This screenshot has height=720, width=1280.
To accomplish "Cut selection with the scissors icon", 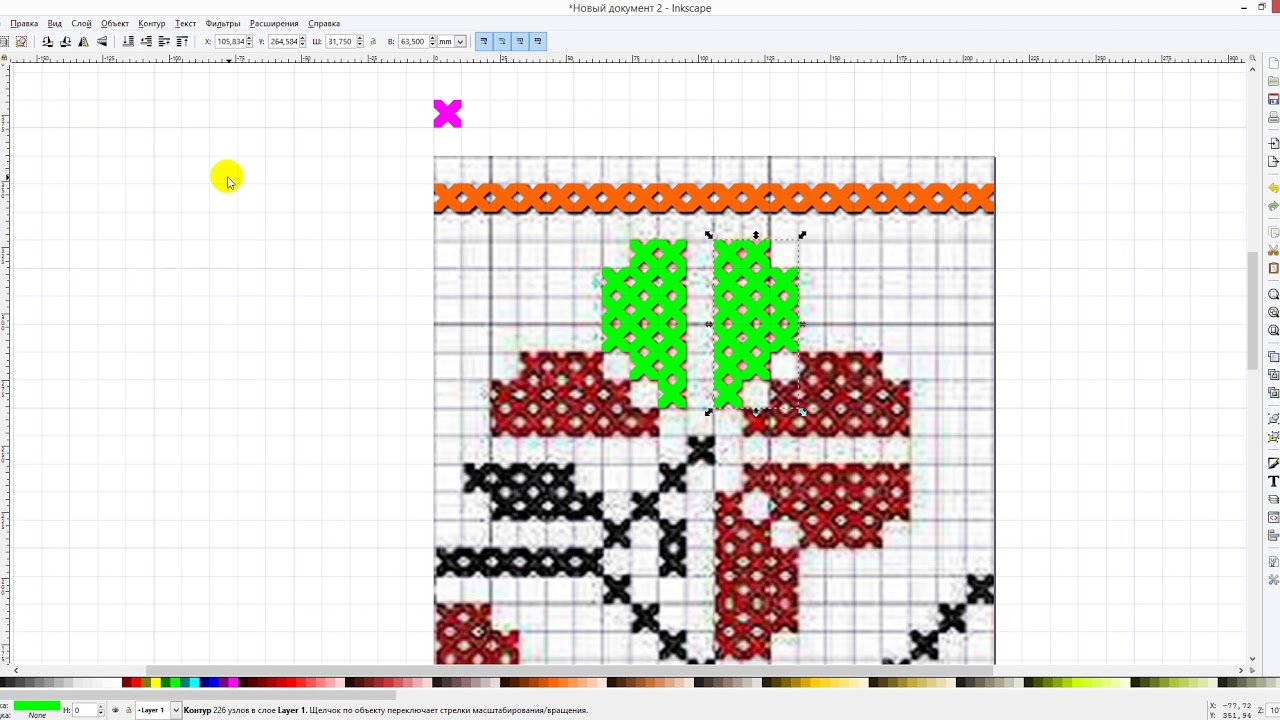I will (x=1273, y=250).
